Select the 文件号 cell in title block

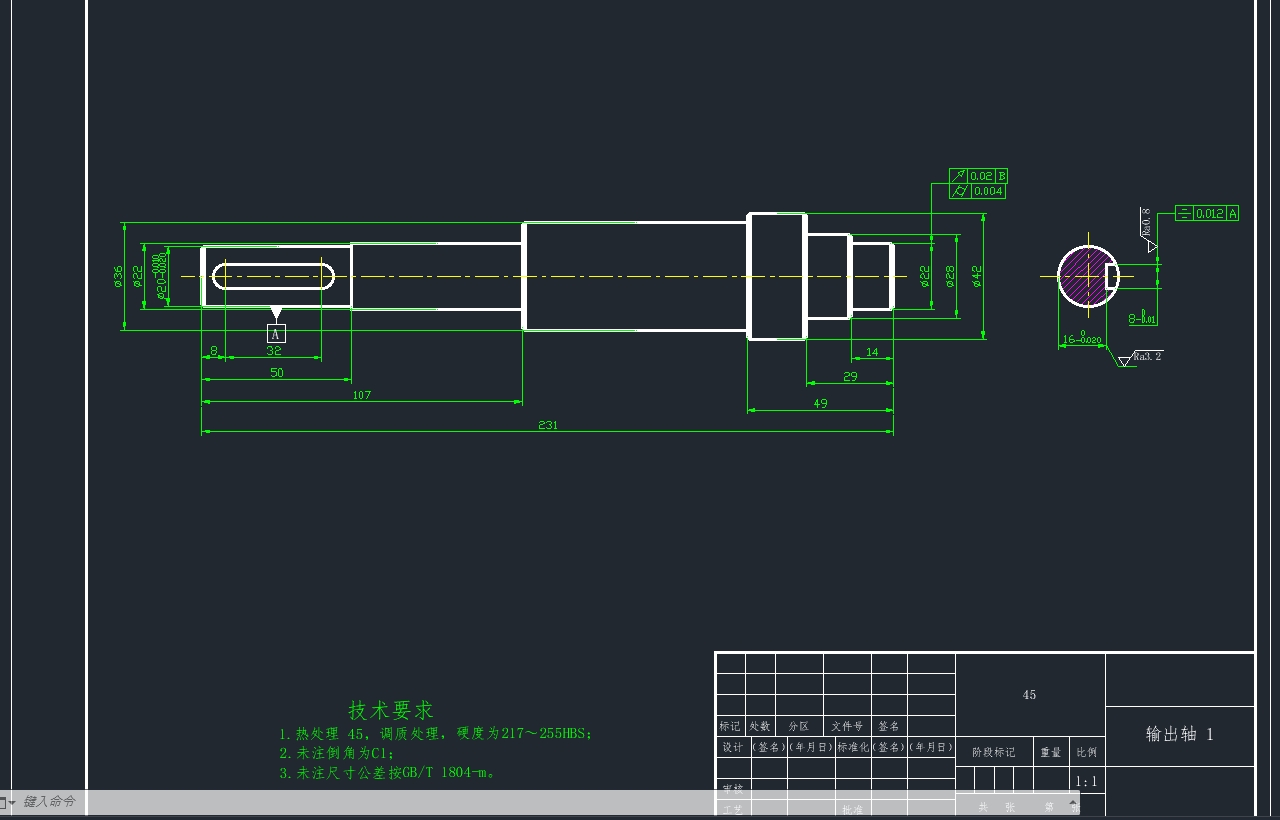tap(847, 726)
